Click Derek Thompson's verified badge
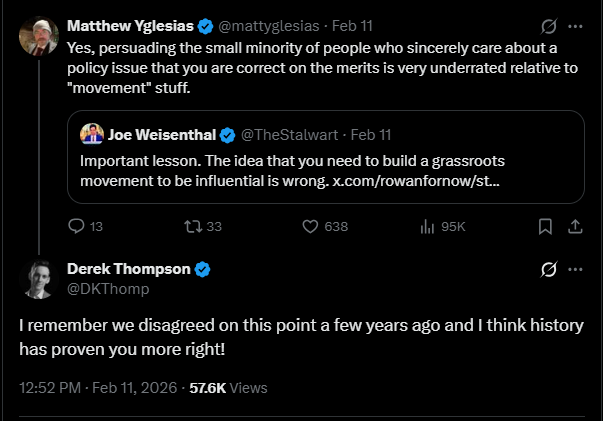Screen dimensions: 603x421 point(202,269)
